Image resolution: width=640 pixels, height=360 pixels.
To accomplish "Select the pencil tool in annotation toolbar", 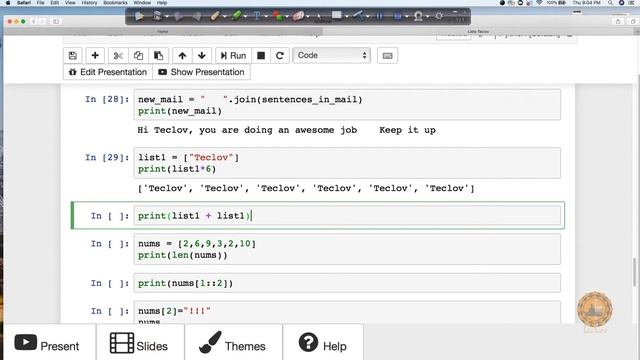I will pos(215,16).
